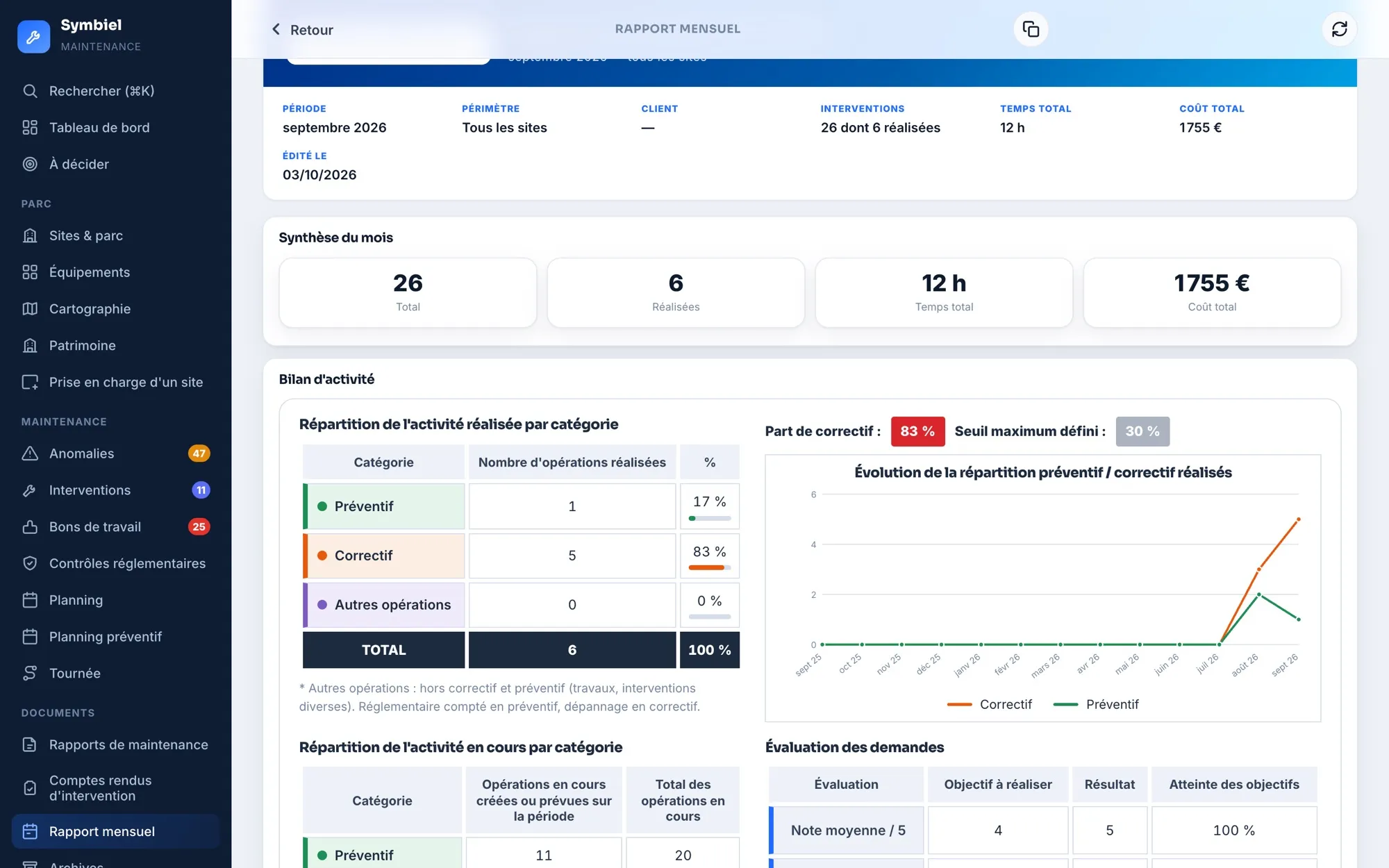This screenshot has width=1389, height=868.
Task: Click the grey 30 % seuil badge
Action: pyautogui.click(x=1142, y=431)
